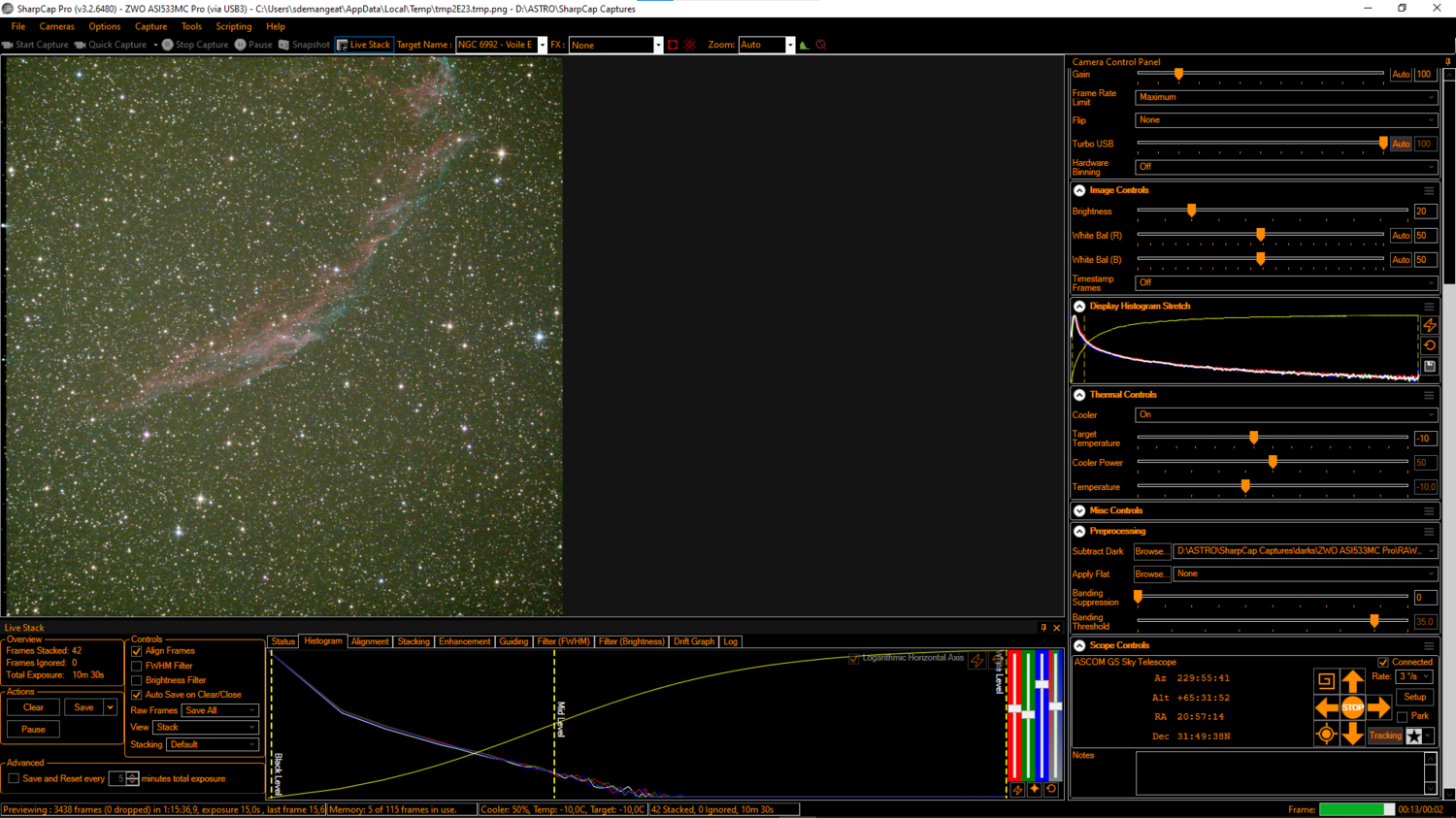Click the green histogram icon near the Zoom control
This screenshot has width=1456, height=818.
803,45
